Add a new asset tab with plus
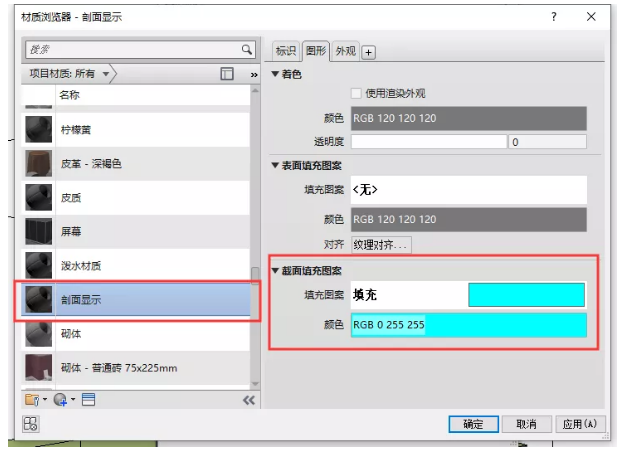 click(368, 52)
